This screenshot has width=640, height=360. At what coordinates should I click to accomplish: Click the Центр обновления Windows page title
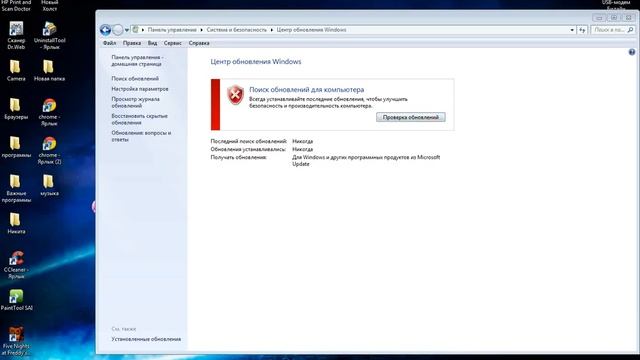[x=256, y=62]
